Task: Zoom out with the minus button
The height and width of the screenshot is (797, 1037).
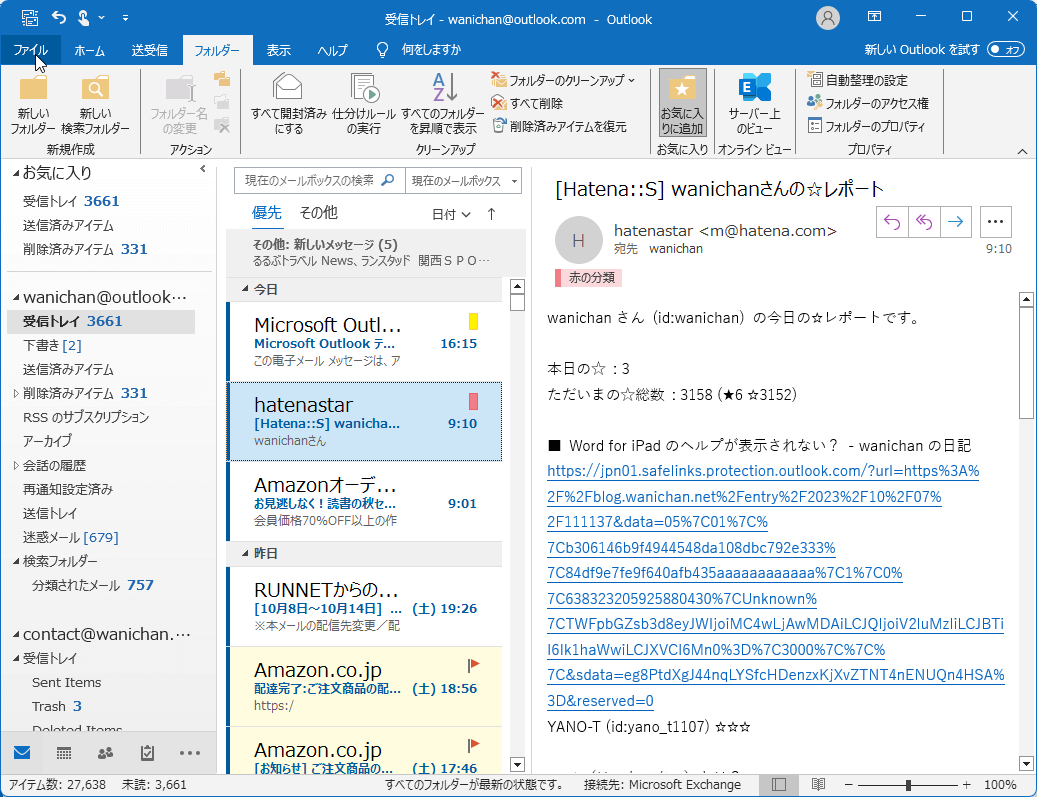Action: point(849,785)
